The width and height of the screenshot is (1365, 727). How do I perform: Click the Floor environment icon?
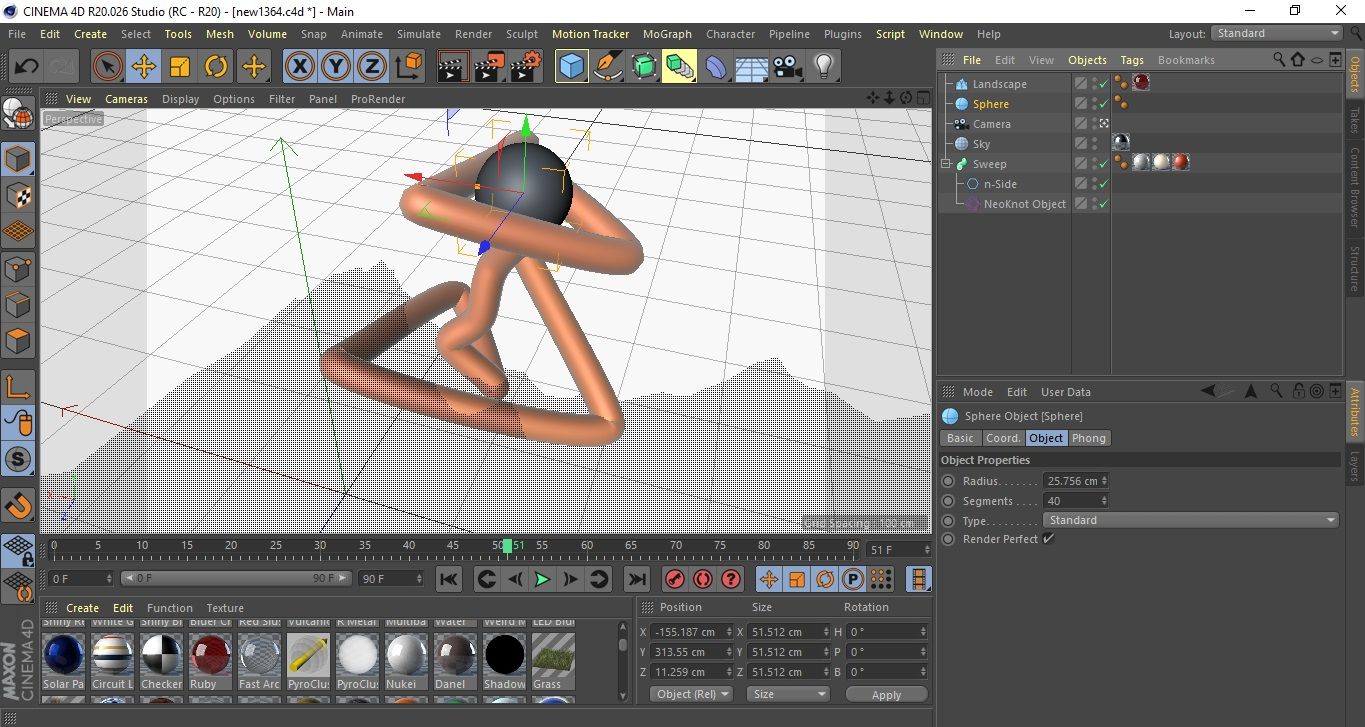(751, 67)
